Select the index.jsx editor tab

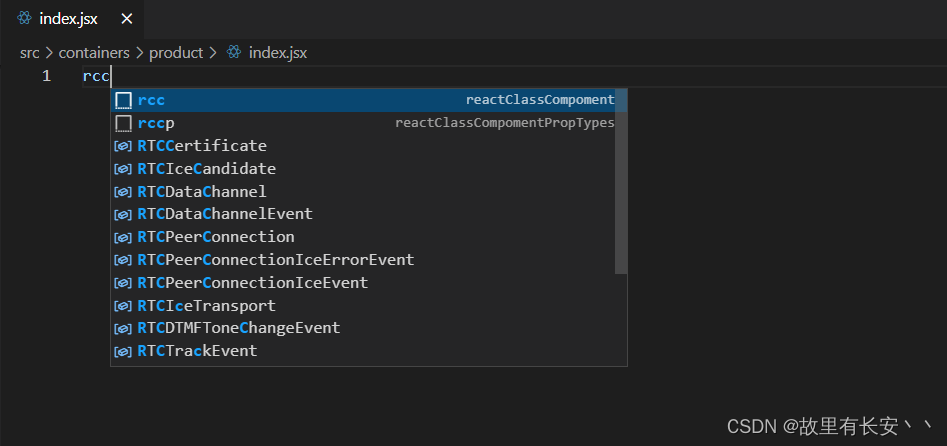click(71, 19)
